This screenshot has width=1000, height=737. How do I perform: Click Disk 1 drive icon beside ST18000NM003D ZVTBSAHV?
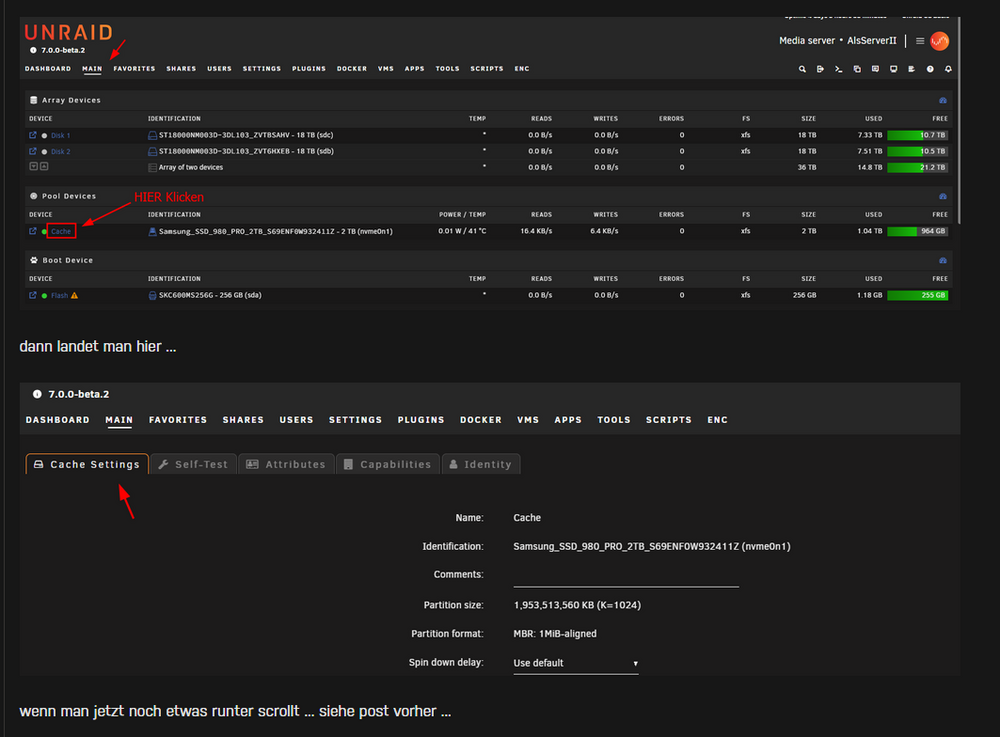152,135
